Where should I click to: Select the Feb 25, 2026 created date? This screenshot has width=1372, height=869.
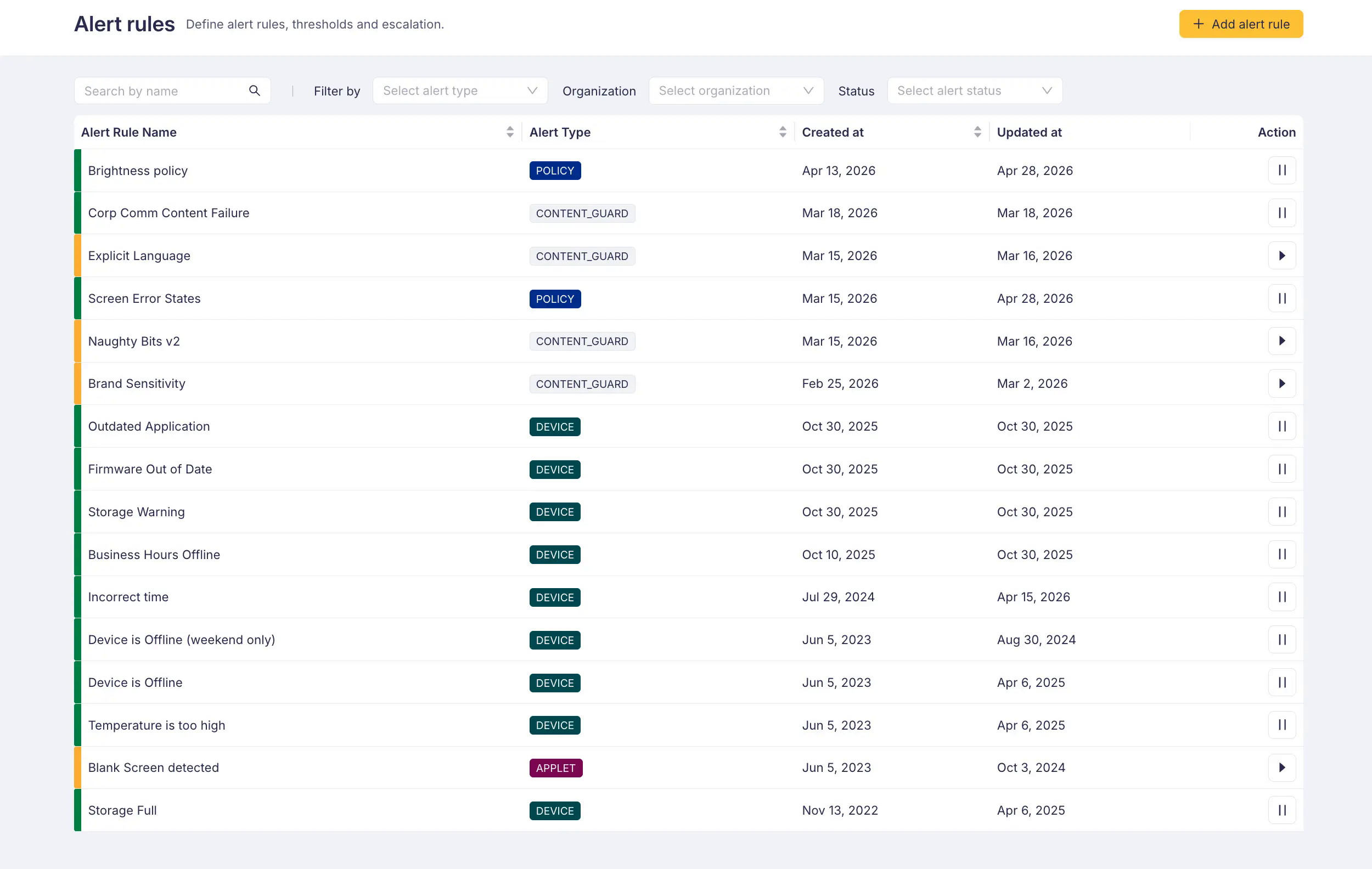(840, 384)
